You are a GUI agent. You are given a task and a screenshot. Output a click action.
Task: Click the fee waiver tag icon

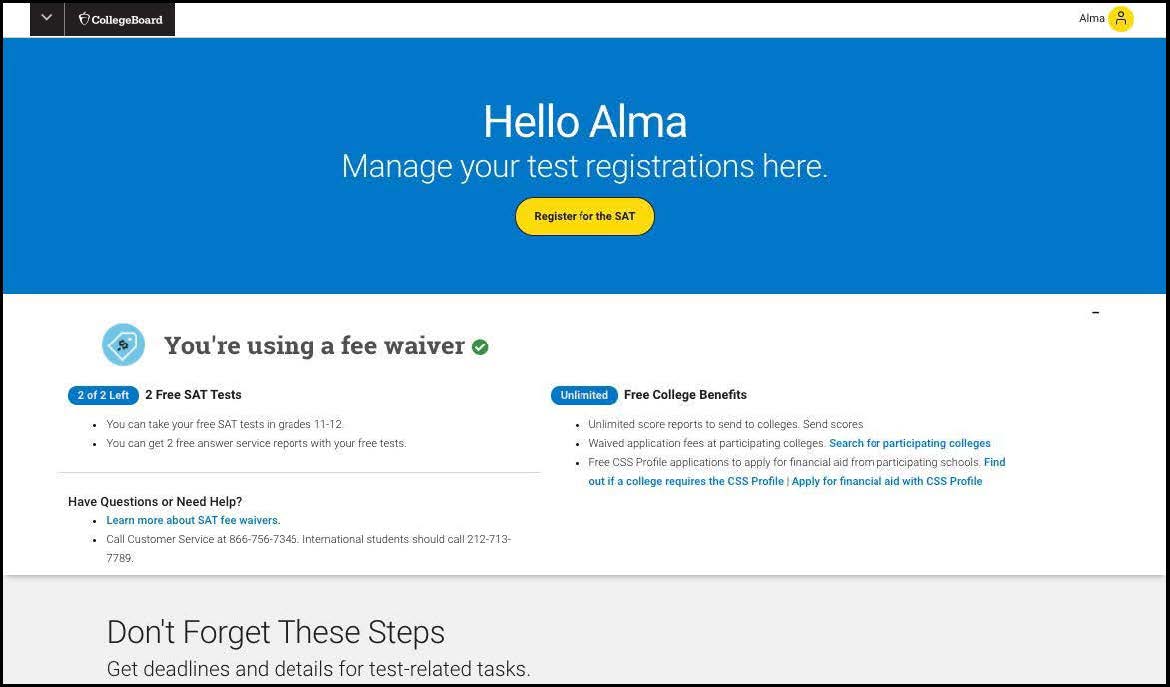[123, 345]
